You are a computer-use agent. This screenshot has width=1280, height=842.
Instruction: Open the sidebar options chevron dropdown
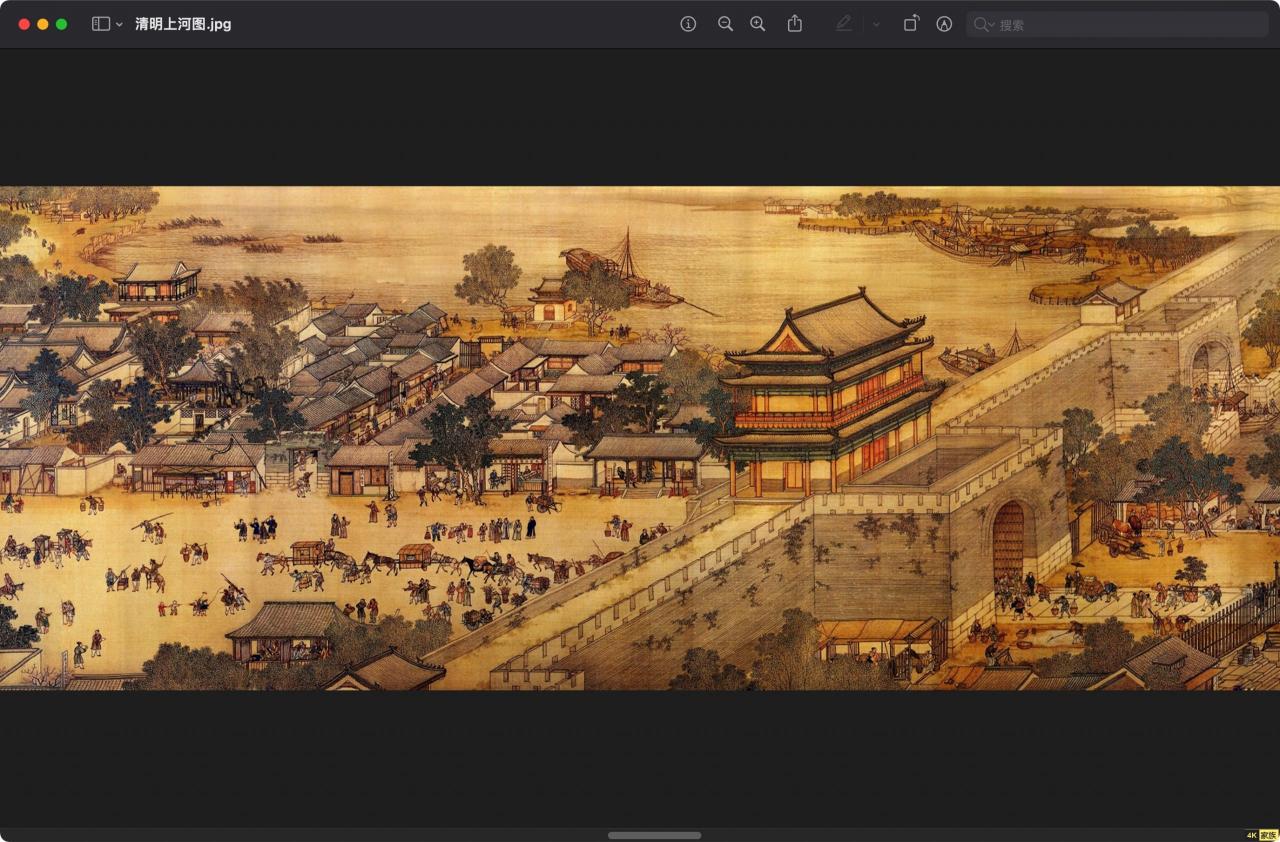pyautogui.click(x=117, y=23)
